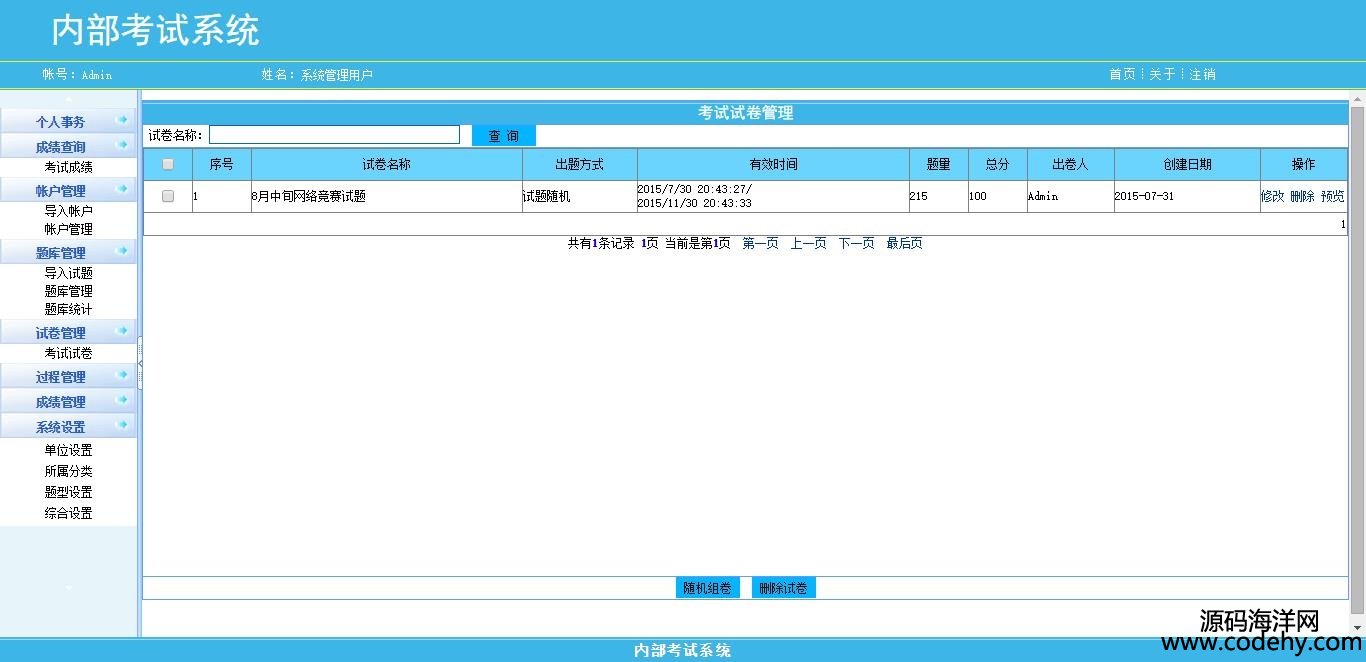The height and width of the screenshot is (662, 1366).
Task: Click the arrow icon beside 个人事务
Action: tap(123, 120)
